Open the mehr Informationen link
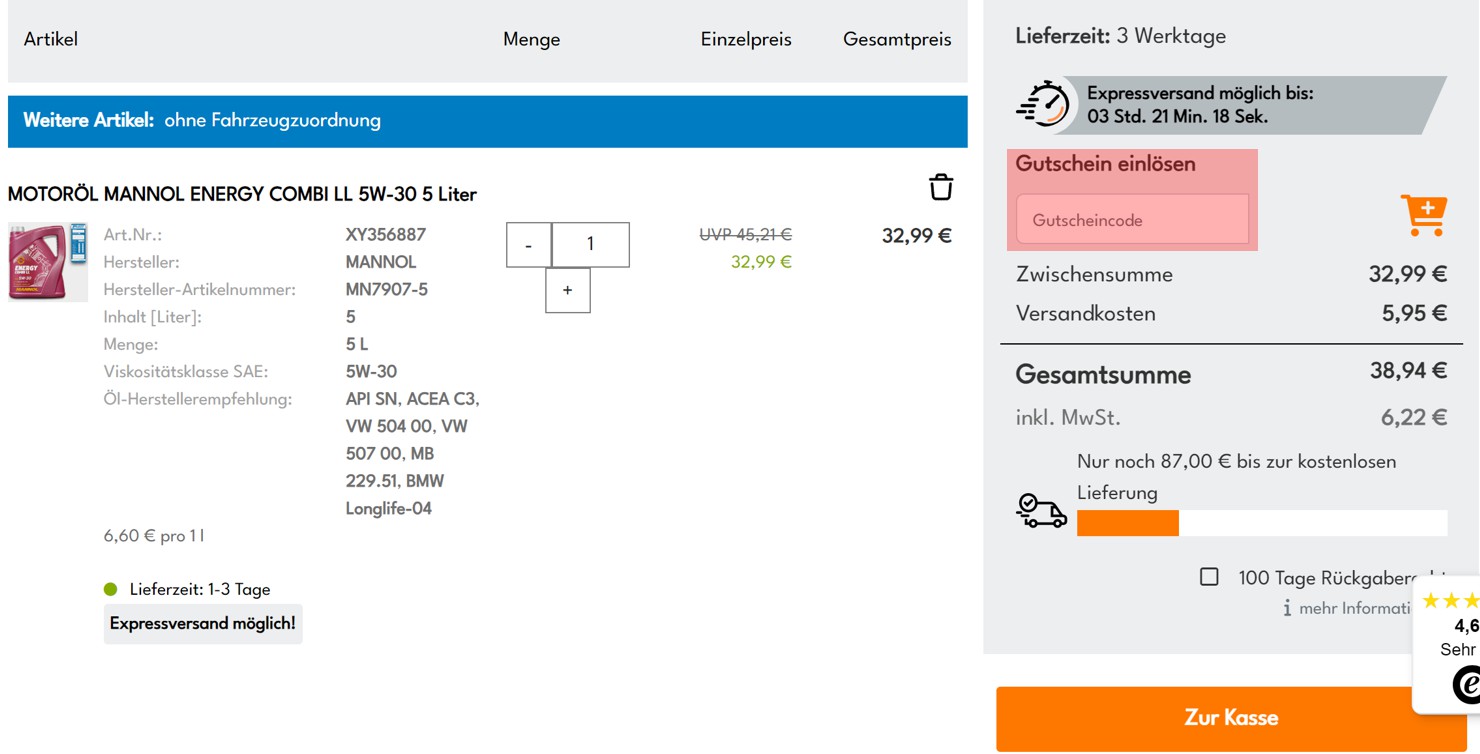This screenshot has width=1480, height=754. coord(1354,608)
